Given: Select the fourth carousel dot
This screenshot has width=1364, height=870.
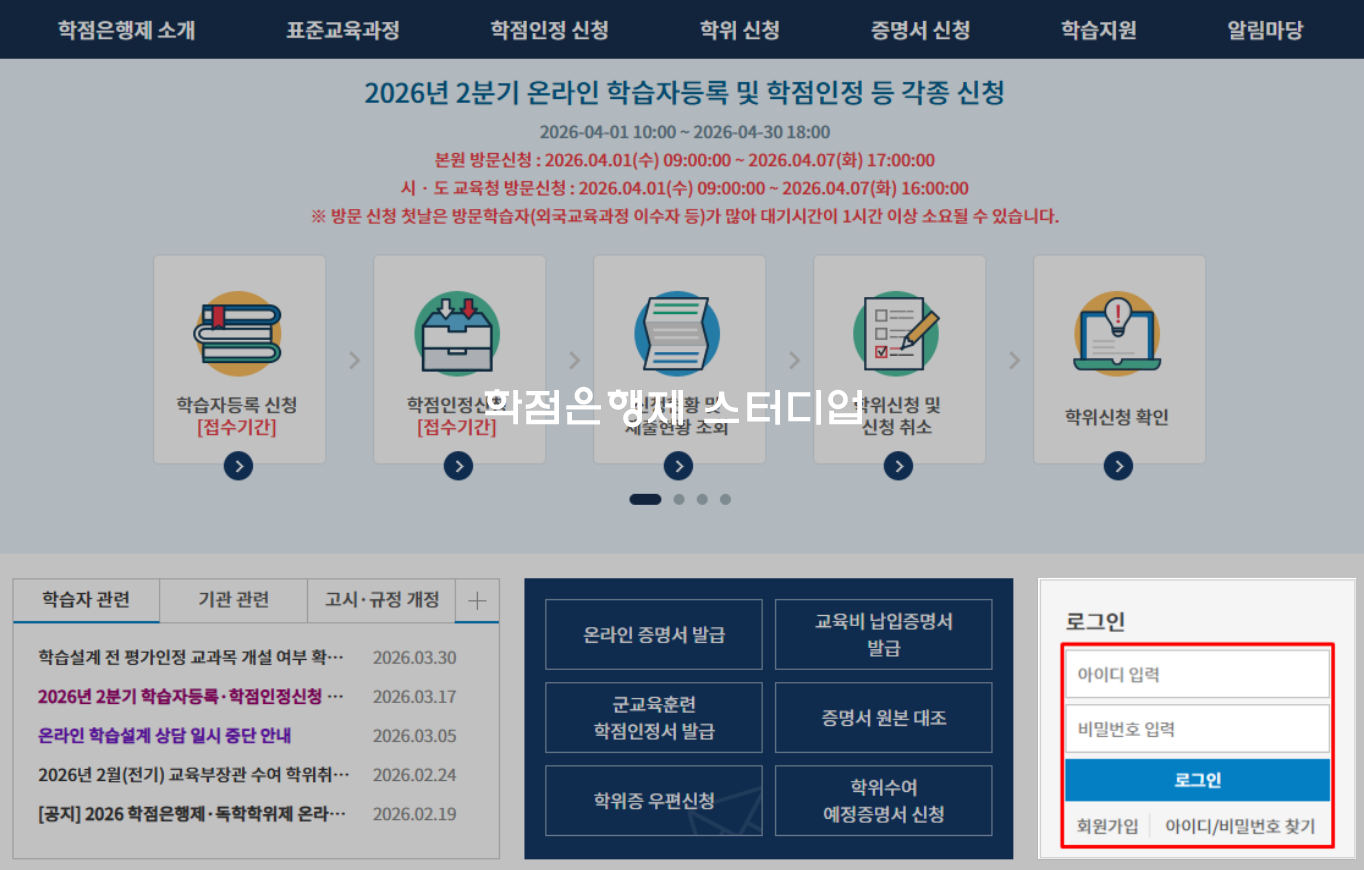Looking at the screenshot, I should click(x=725, y=499).
